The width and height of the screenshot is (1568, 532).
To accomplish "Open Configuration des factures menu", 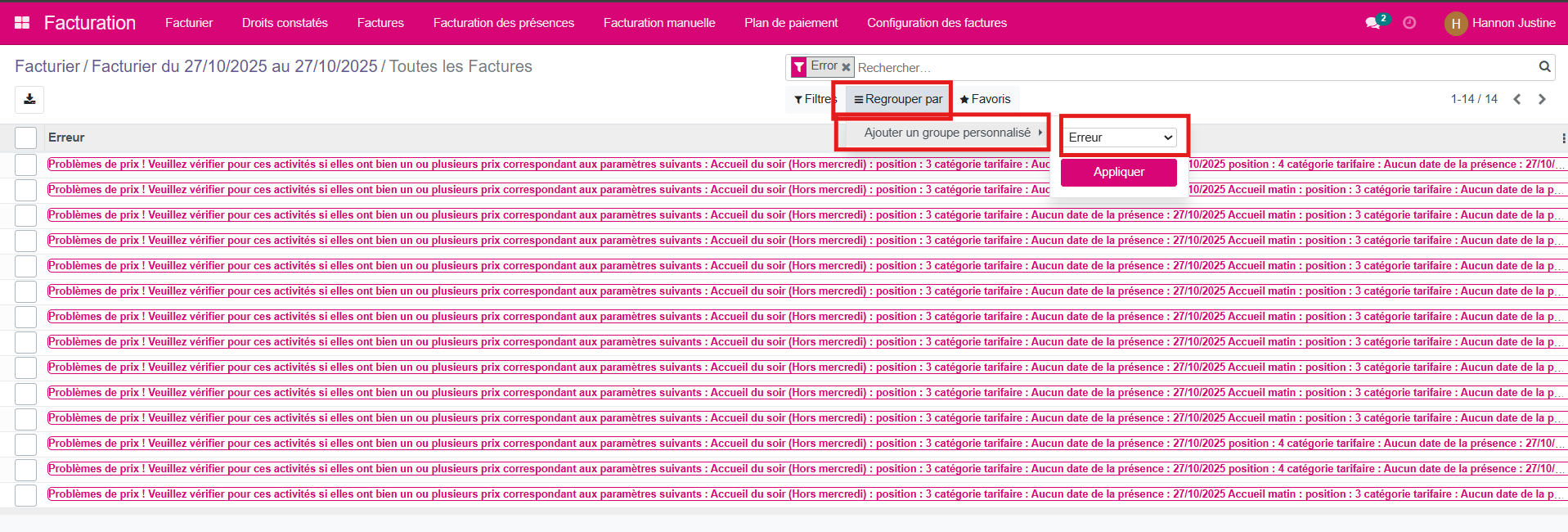I will 937,23.
